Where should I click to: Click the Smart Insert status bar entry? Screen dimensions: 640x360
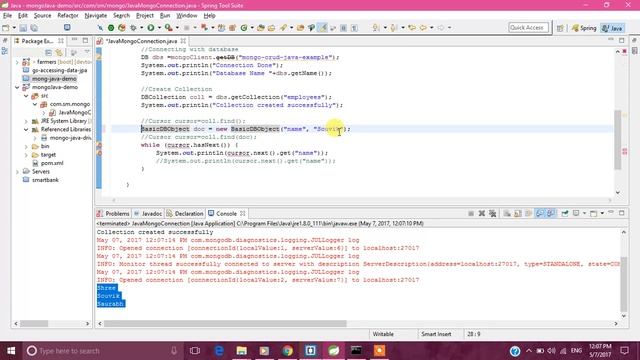[436, 334]
